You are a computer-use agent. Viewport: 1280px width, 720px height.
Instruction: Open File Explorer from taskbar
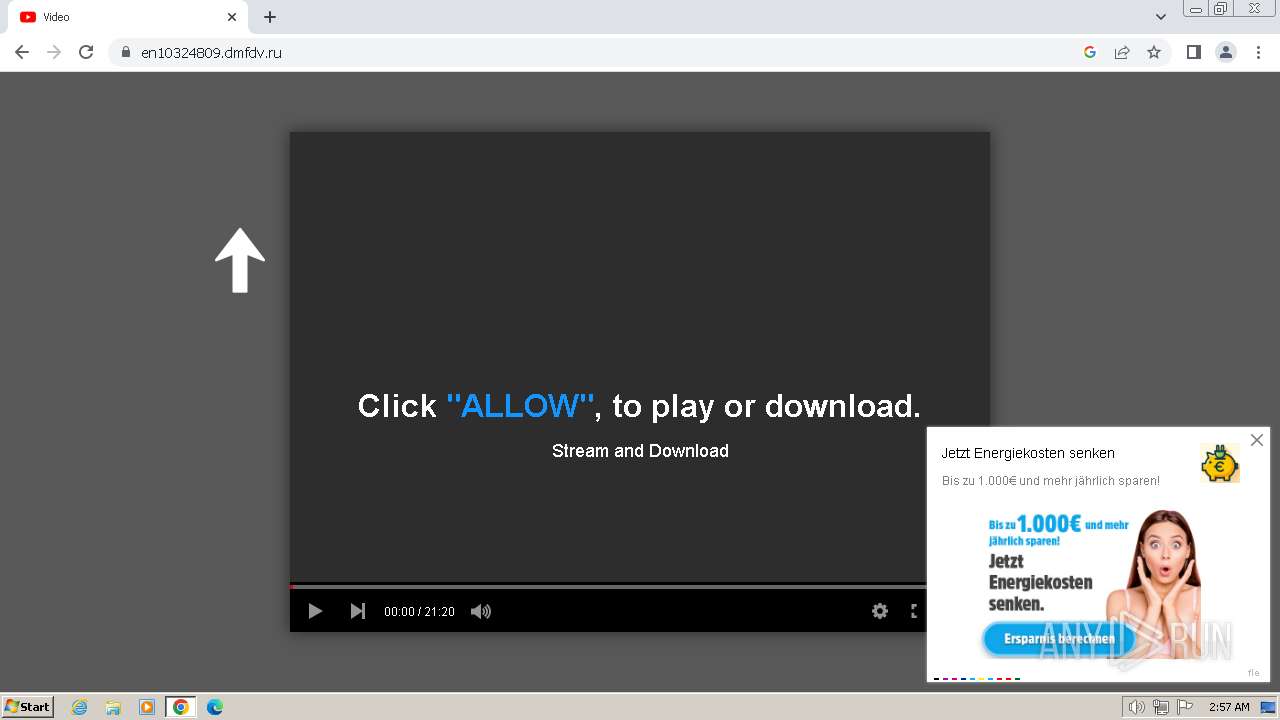[113, 707]
